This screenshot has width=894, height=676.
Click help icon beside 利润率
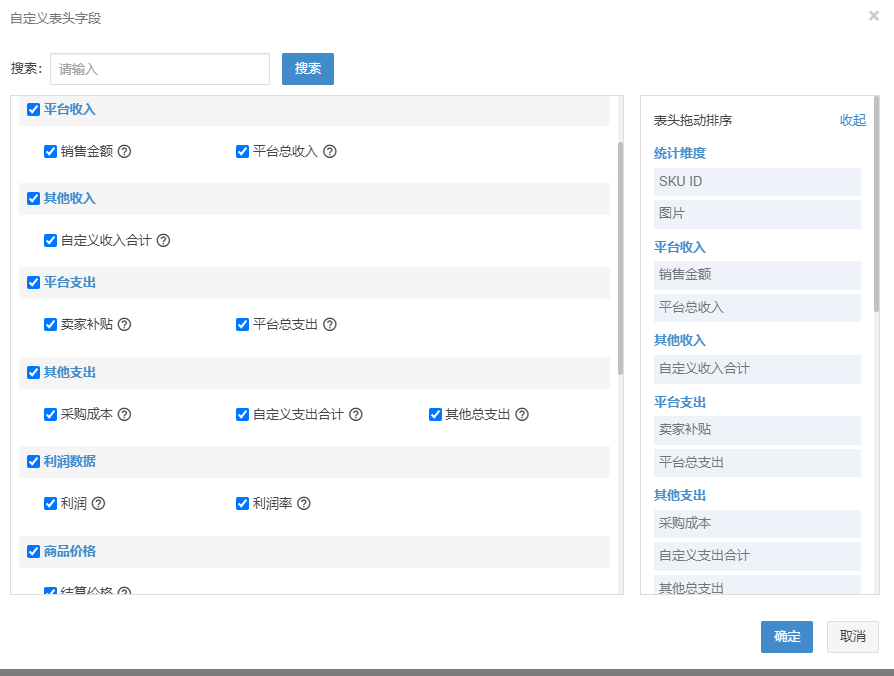point(304,503)
